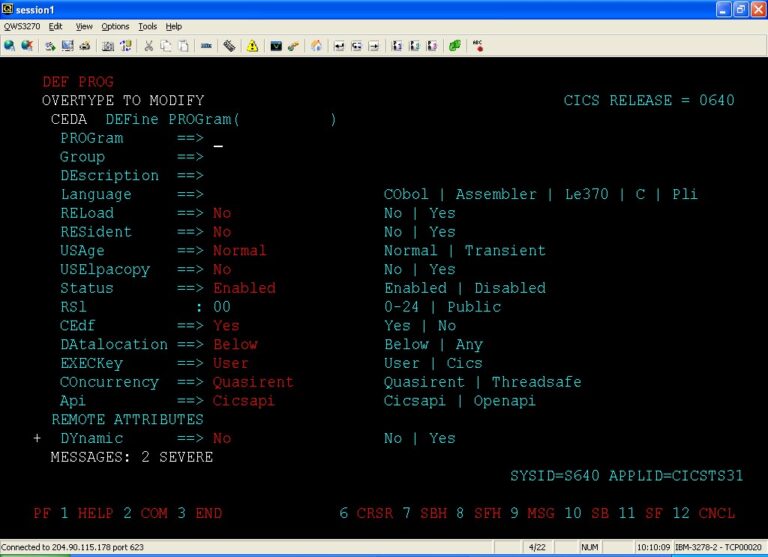Click the scissors Cut icon in toolbar
This screenshot has height=557, width=768.
tap(149, 46)
